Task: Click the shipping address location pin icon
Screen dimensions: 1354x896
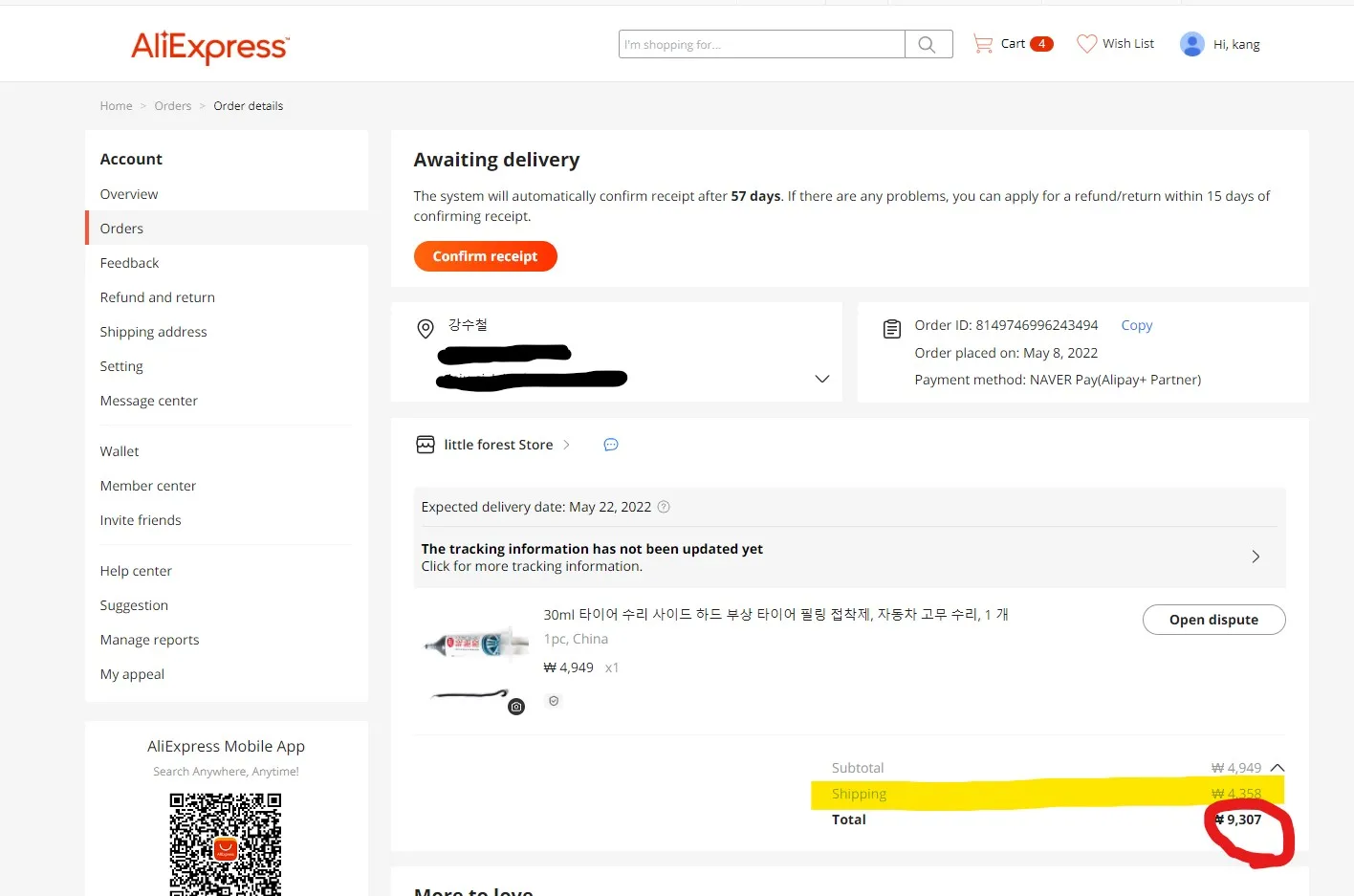Action: click(x=426, y=329)
